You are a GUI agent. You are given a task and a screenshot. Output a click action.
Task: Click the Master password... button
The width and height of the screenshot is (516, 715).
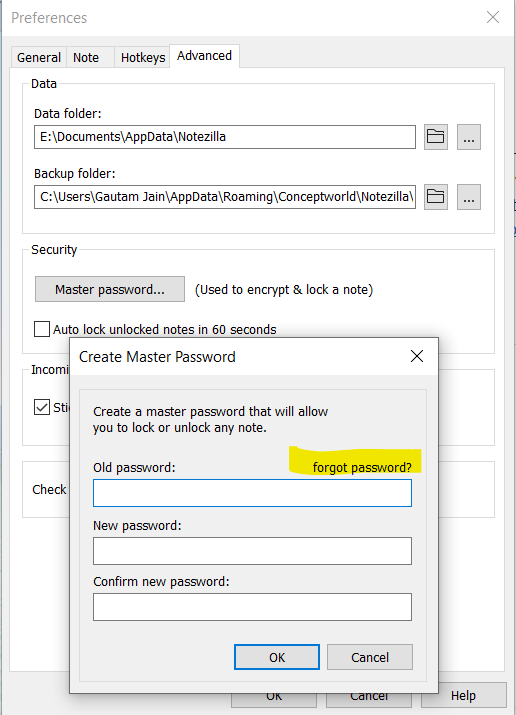(x=110, y=289)
